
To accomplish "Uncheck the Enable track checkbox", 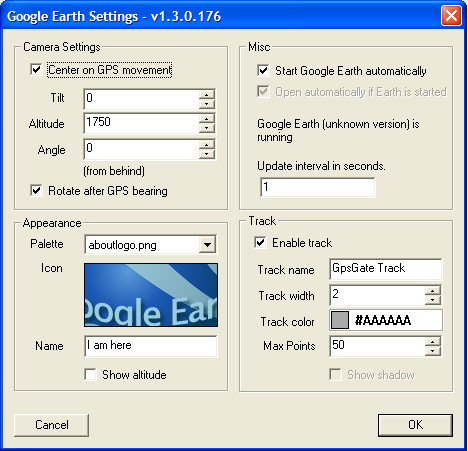I will tap(260, 242).
